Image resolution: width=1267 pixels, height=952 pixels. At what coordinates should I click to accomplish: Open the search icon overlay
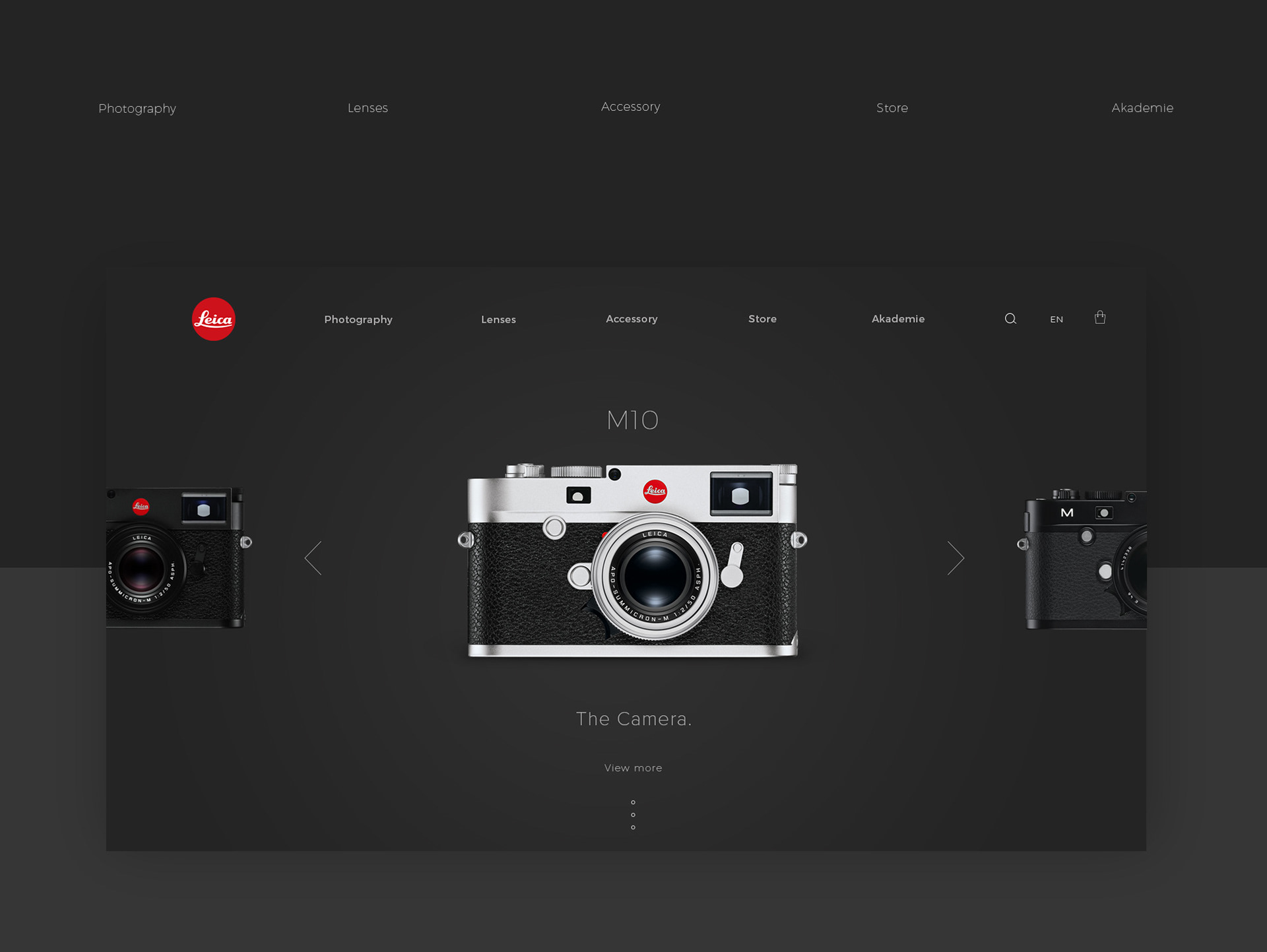click(1009, 319)
